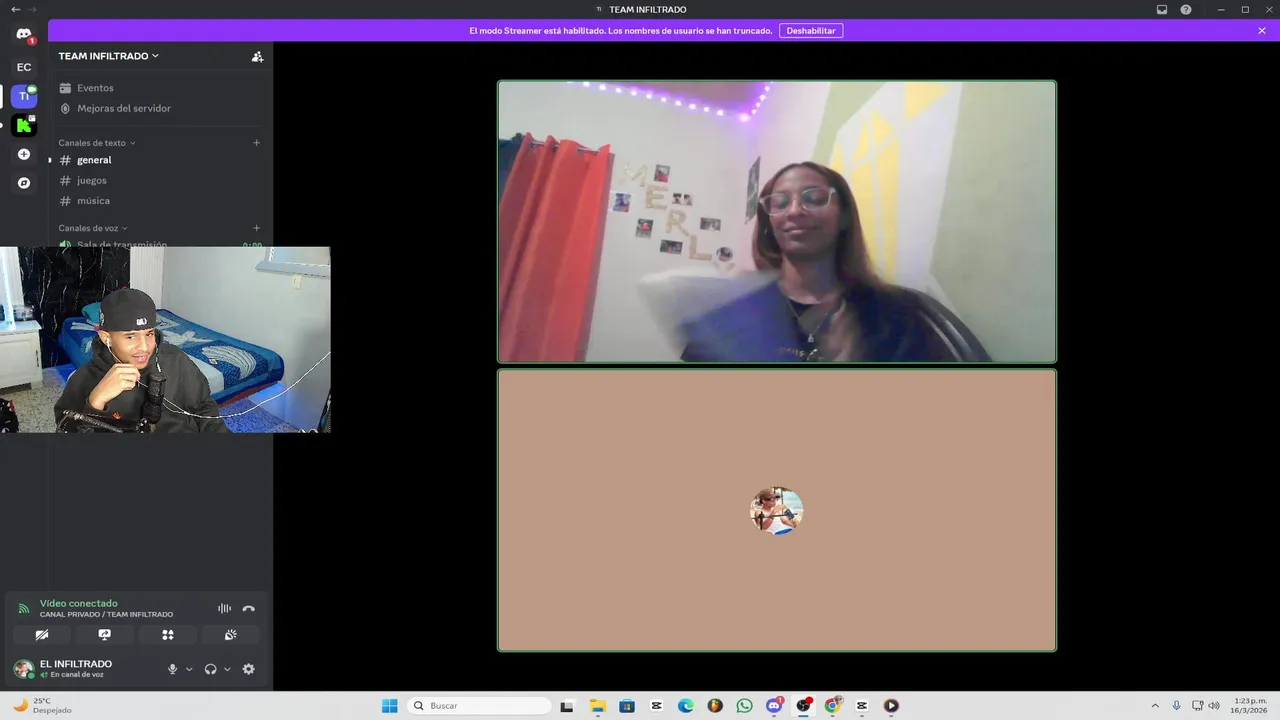The image size is (1280, 720).
Task: Toggle noise suppression waveform icon
Action: coord(224,608)
